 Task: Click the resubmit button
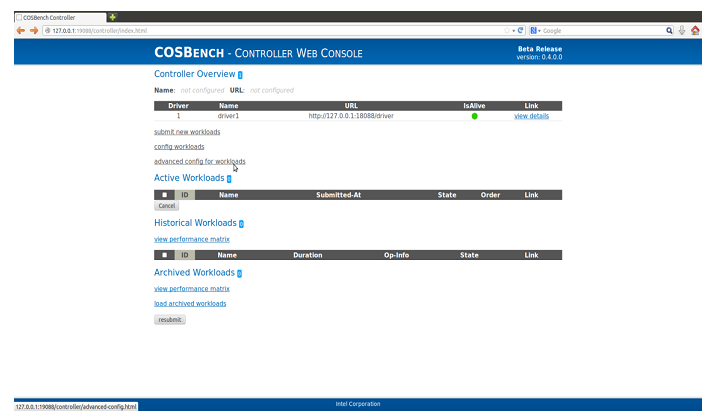170,320
